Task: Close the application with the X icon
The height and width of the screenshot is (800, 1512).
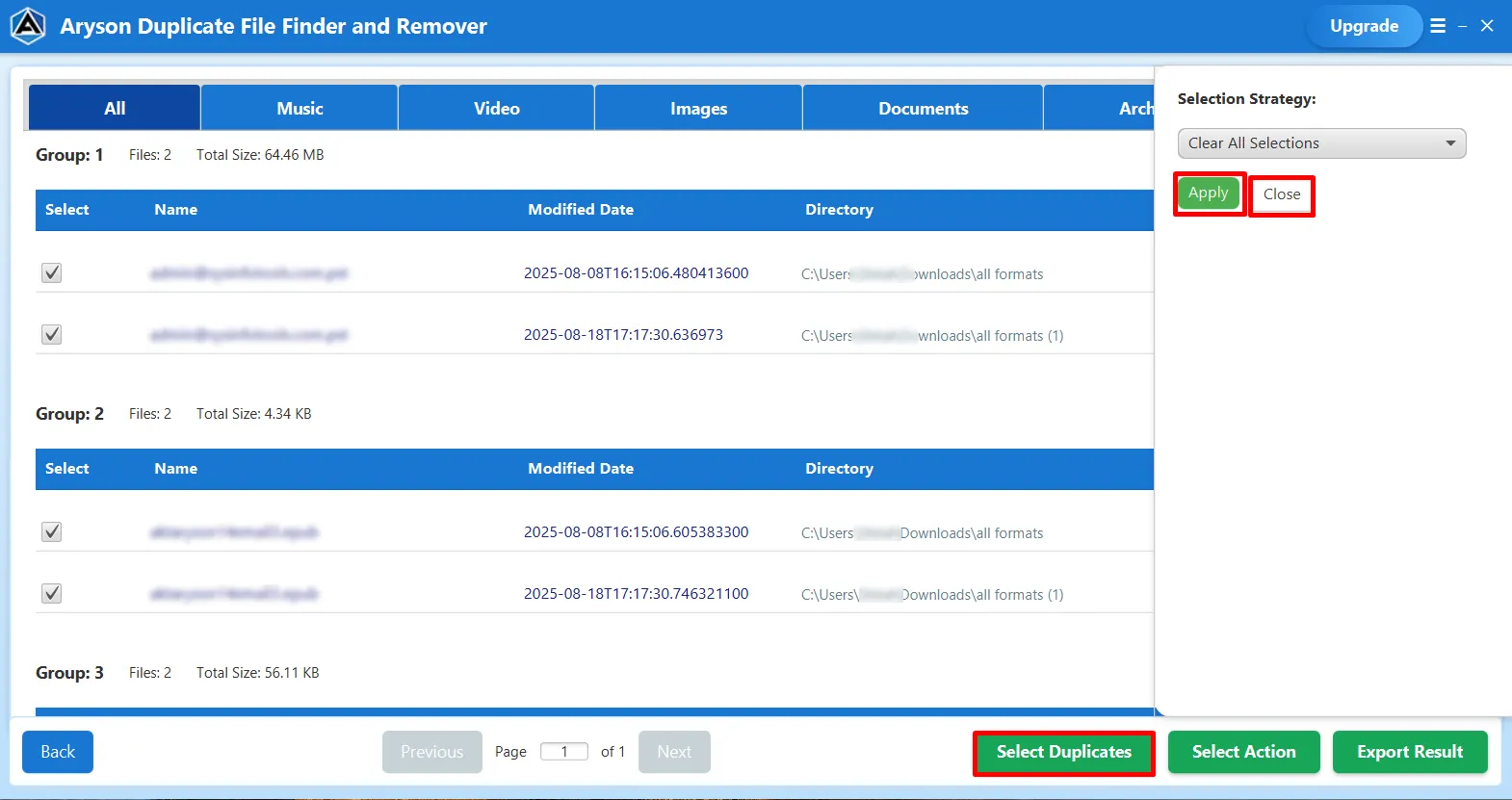Action: click(x=1487, y=26)
